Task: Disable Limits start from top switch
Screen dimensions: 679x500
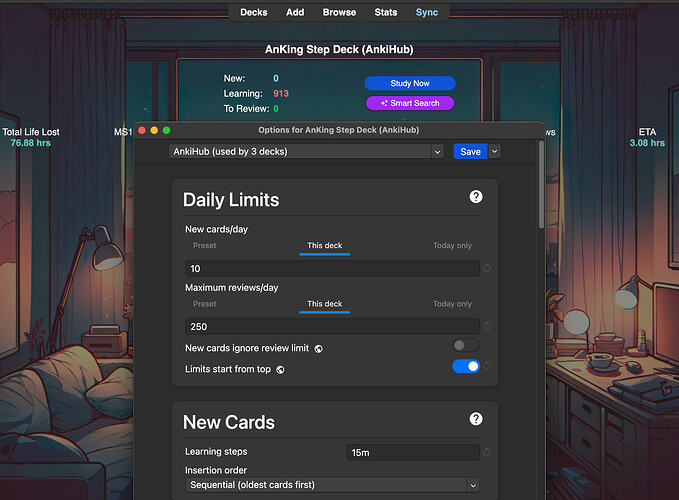Action: pyautogui.click(x=465, y=367)
